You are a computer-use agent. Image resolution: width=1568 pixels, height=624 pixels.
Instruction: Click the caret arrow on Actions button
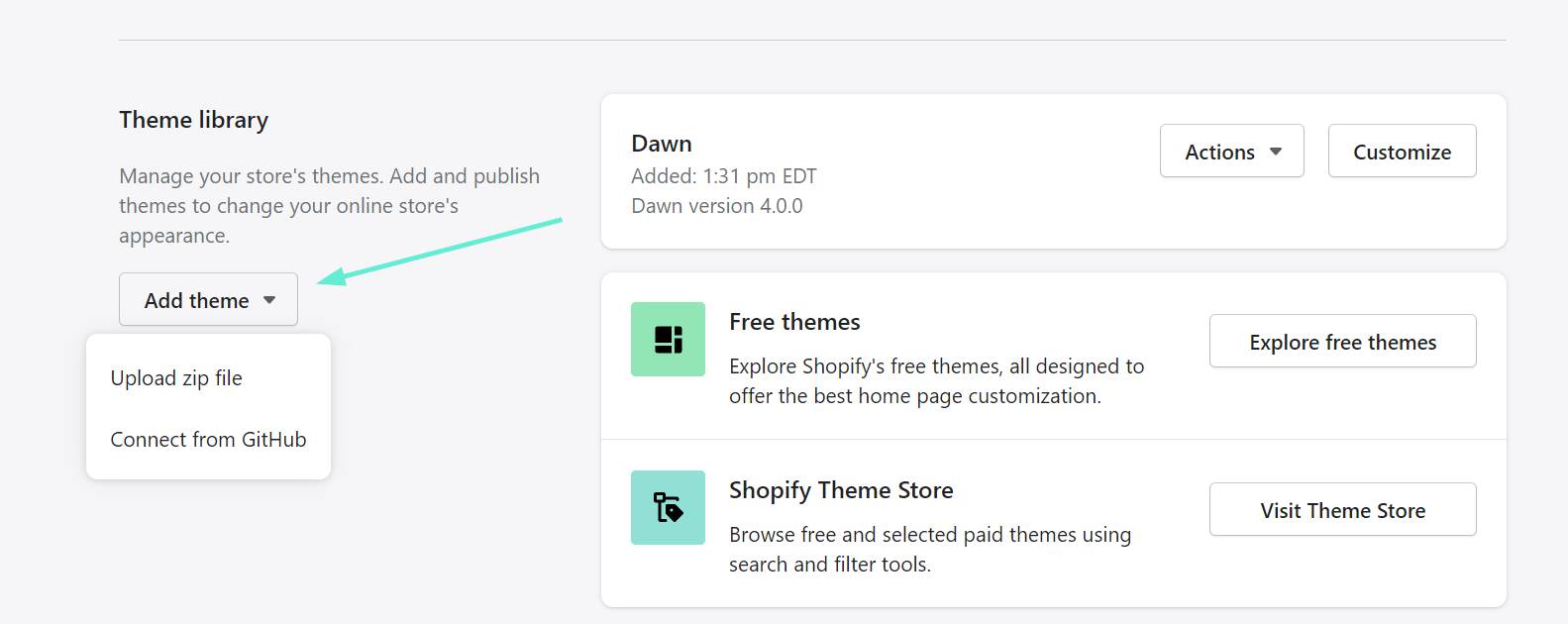pos(1276,152)
